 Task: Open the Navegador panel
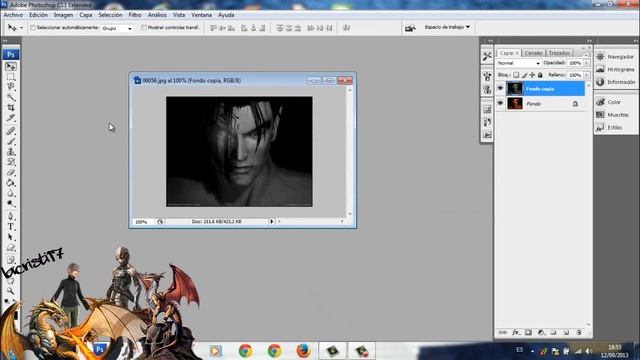pos(616,57)
